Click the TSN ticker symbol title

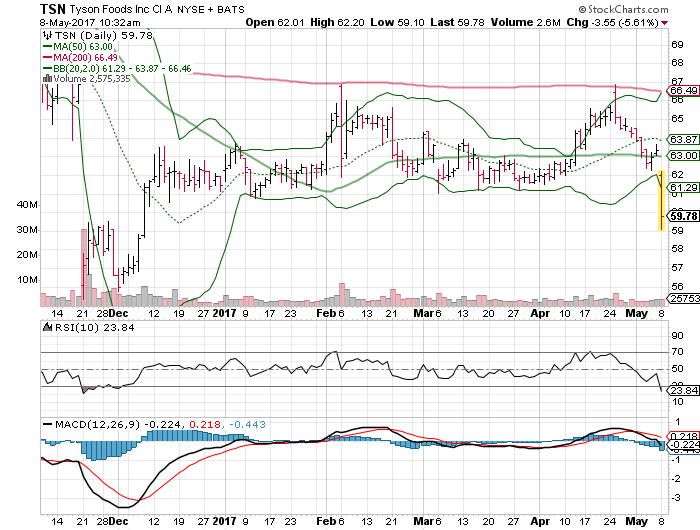tap(53, 9)
